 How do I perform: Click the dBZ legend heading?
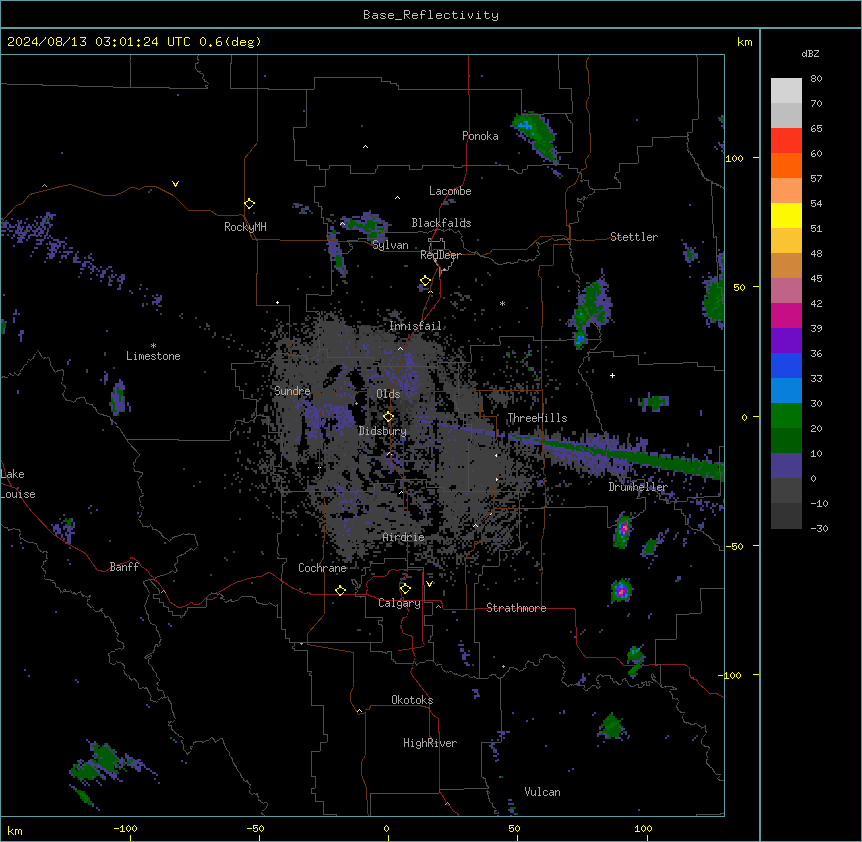tap(810, 54)
